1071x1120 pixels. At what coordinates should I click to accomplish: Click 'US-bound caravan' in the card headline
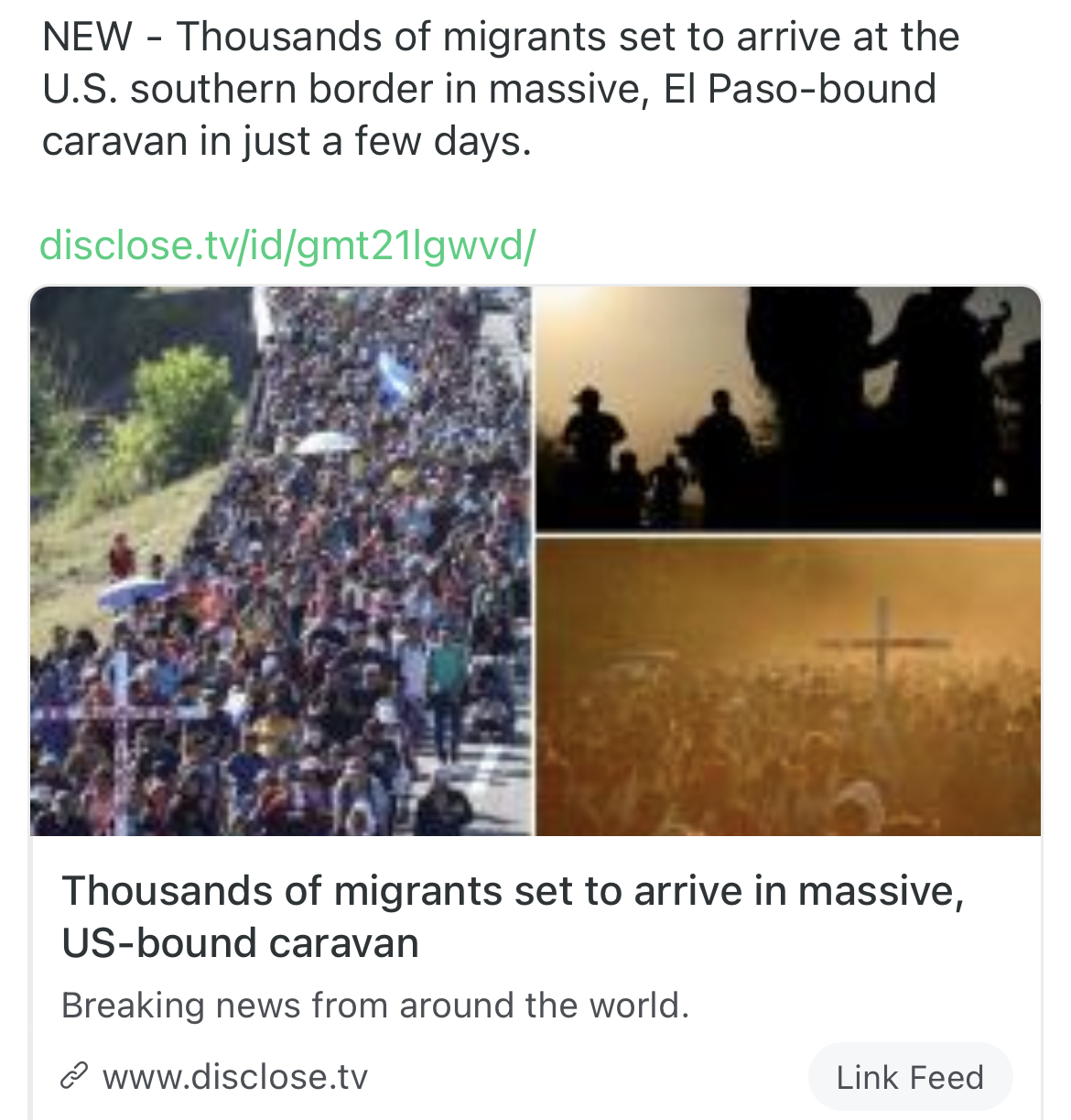(240, 943)
